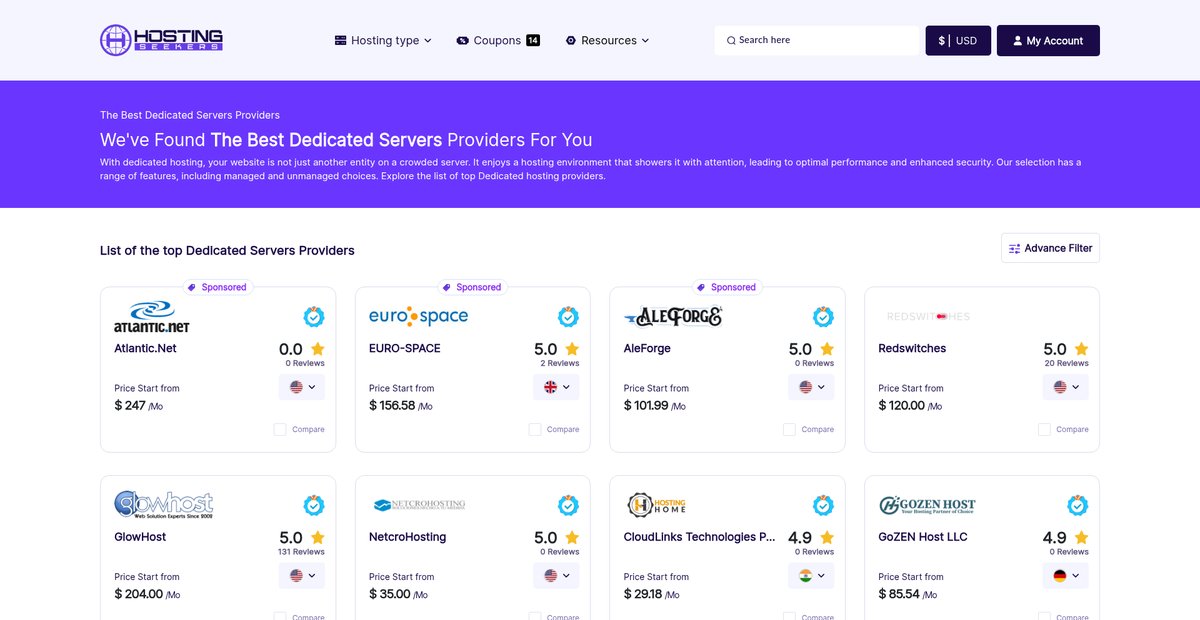Click the NetcroHosting logo image

point(418,505)
